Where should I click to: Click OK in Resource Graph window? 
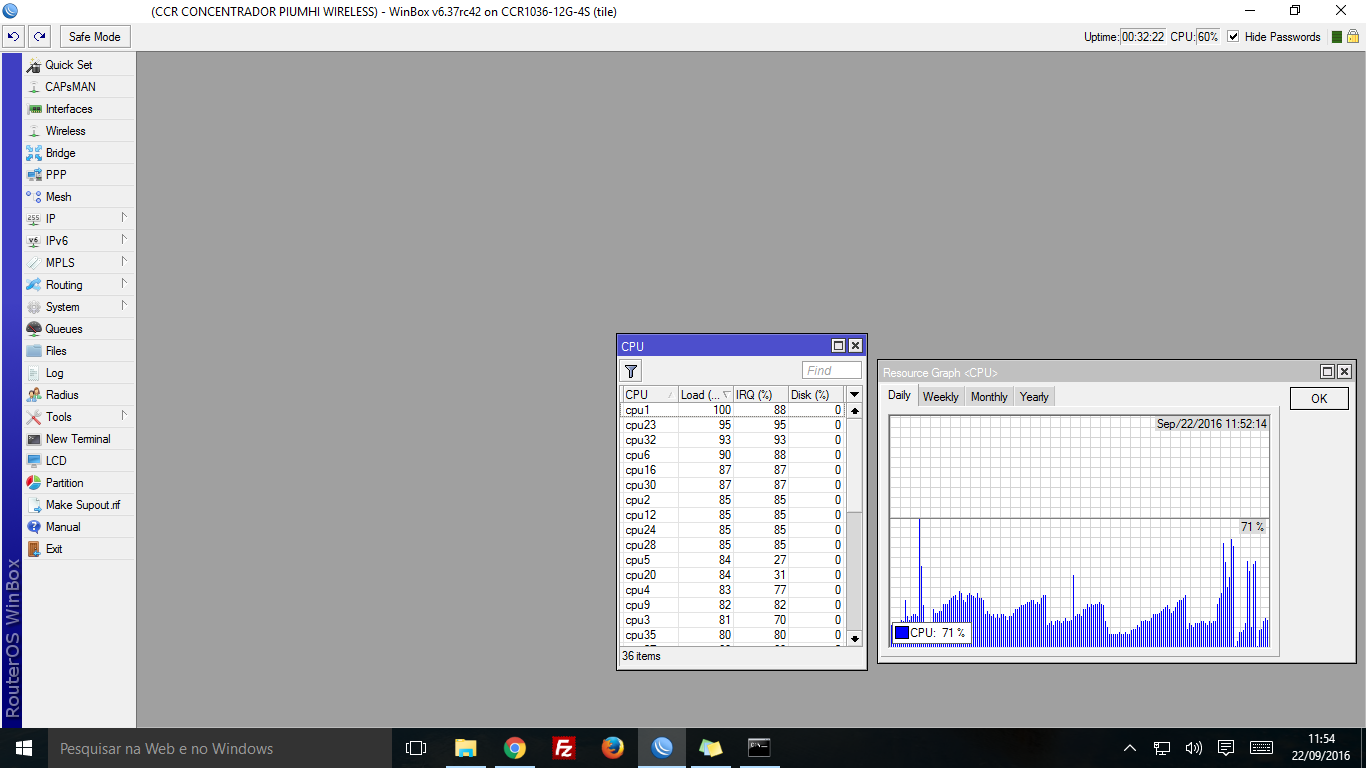pos(1319,399)
